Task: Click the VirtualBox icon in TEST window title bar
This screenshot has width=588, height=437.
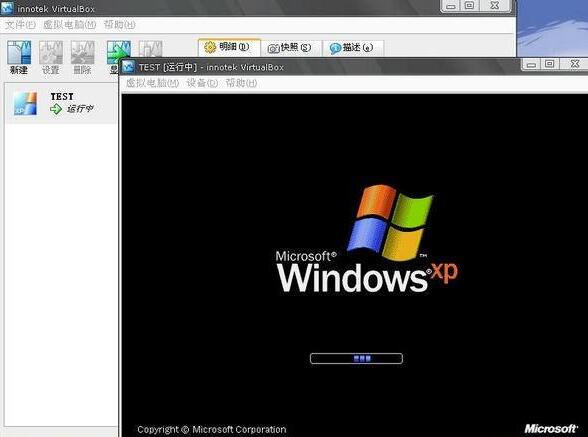Action: (x=128, y=67)
